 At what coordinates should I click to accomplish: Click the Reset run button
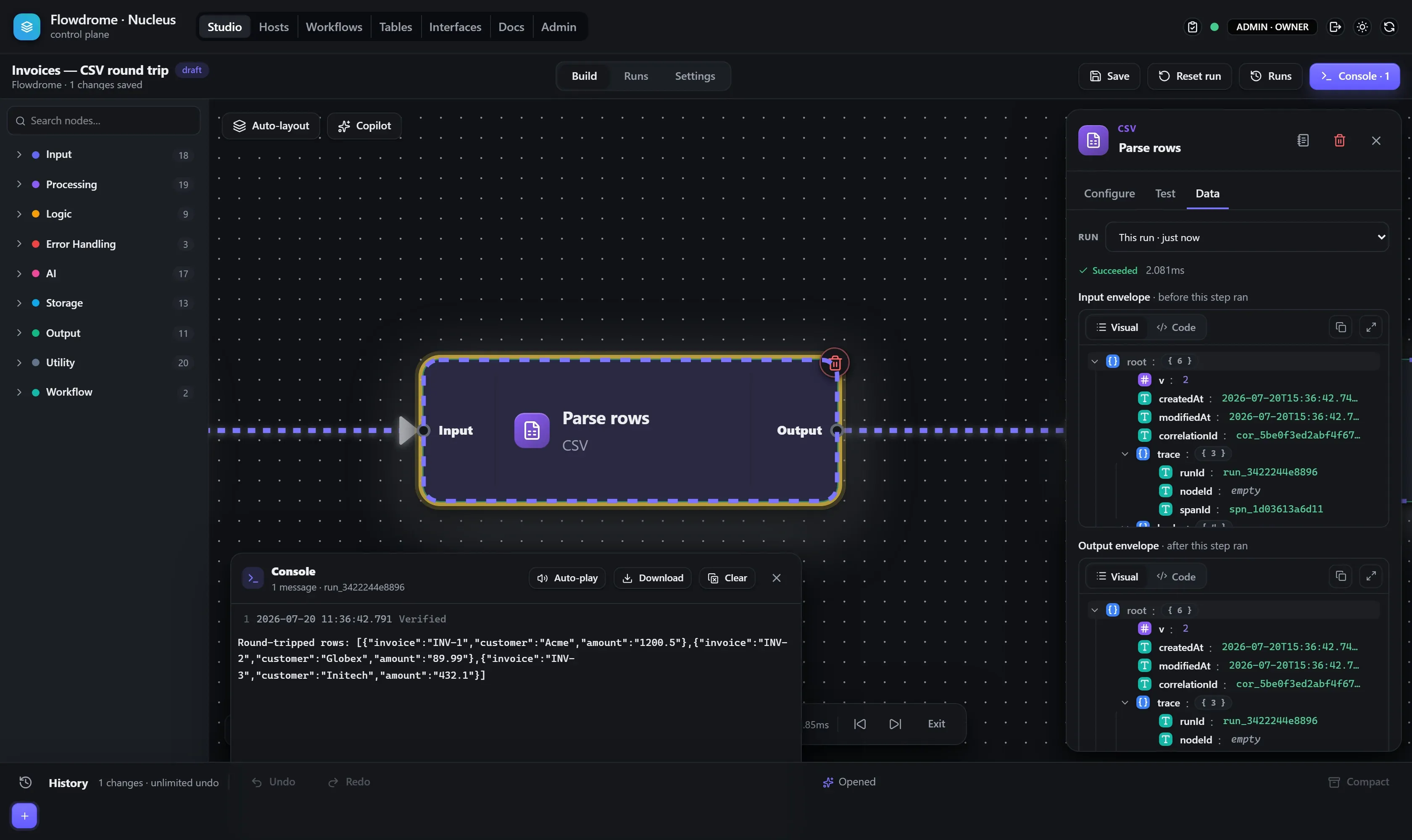[x=1189, y=76]
